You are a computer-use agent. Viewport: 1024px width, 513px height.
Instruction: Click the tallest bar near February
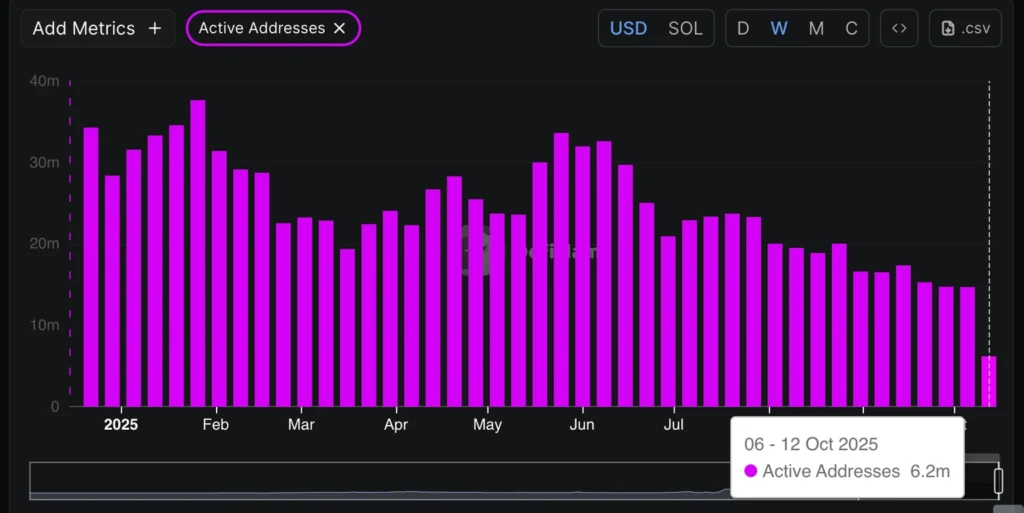(x=198, y=253)
